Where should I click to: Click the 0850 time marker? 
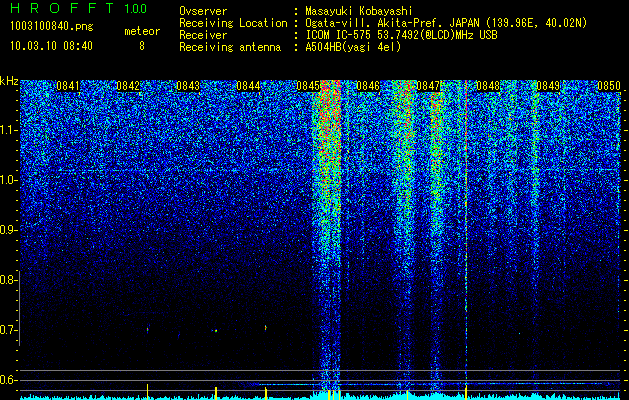(x=609, y=86)
